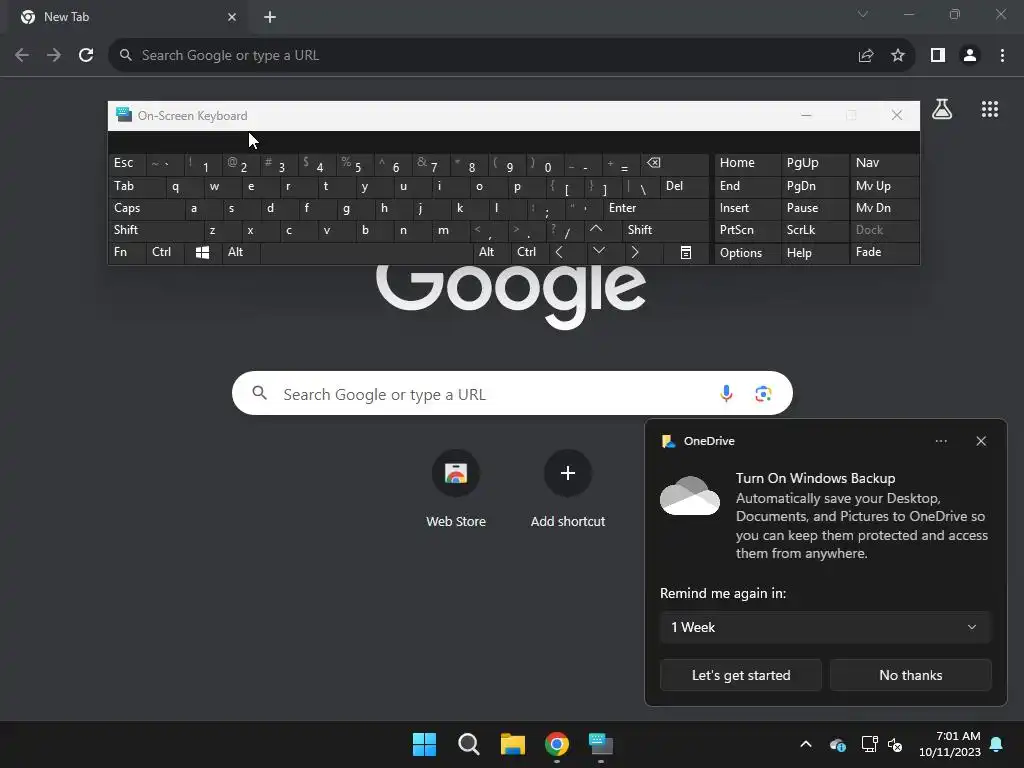Open the Google apps grid icon
1024x768 pixels.
[990, 109]
